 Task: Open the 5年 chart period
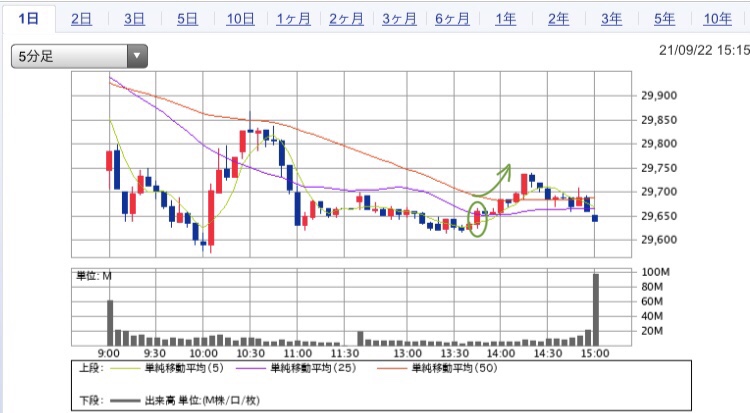664,19
